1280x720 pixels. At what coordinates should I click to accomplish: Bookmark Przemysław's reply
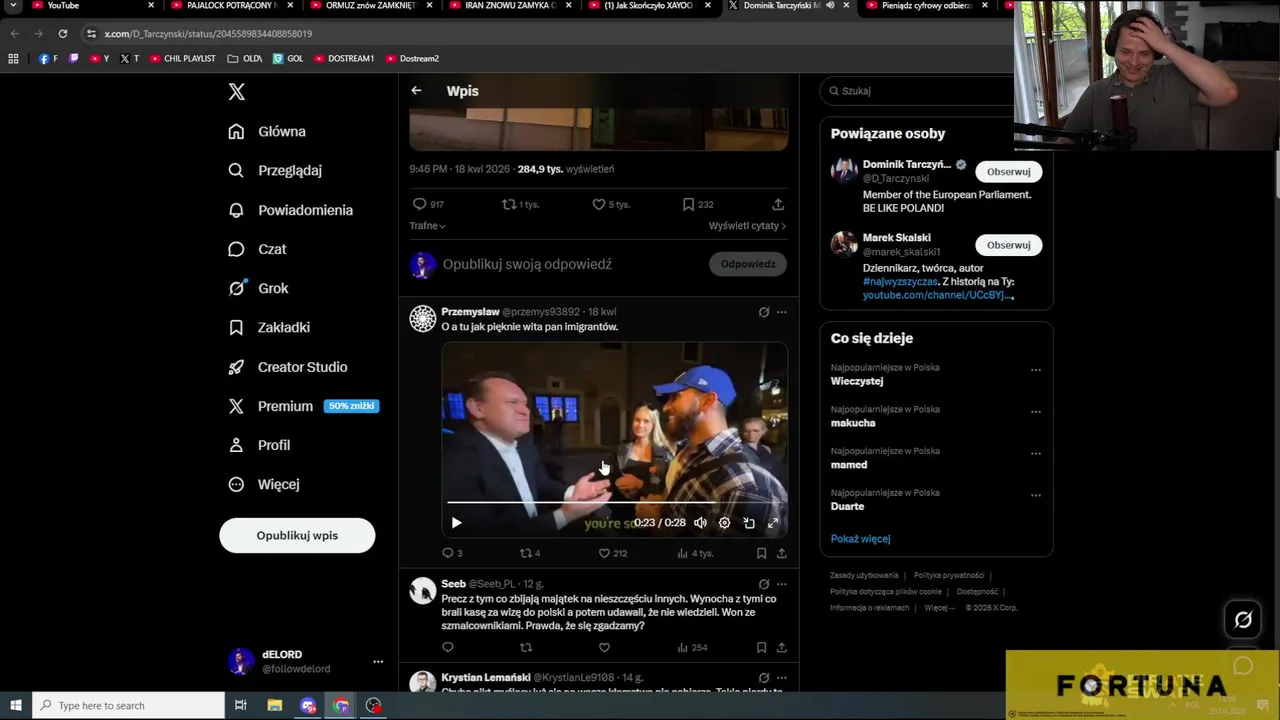(x=761, y=553)
